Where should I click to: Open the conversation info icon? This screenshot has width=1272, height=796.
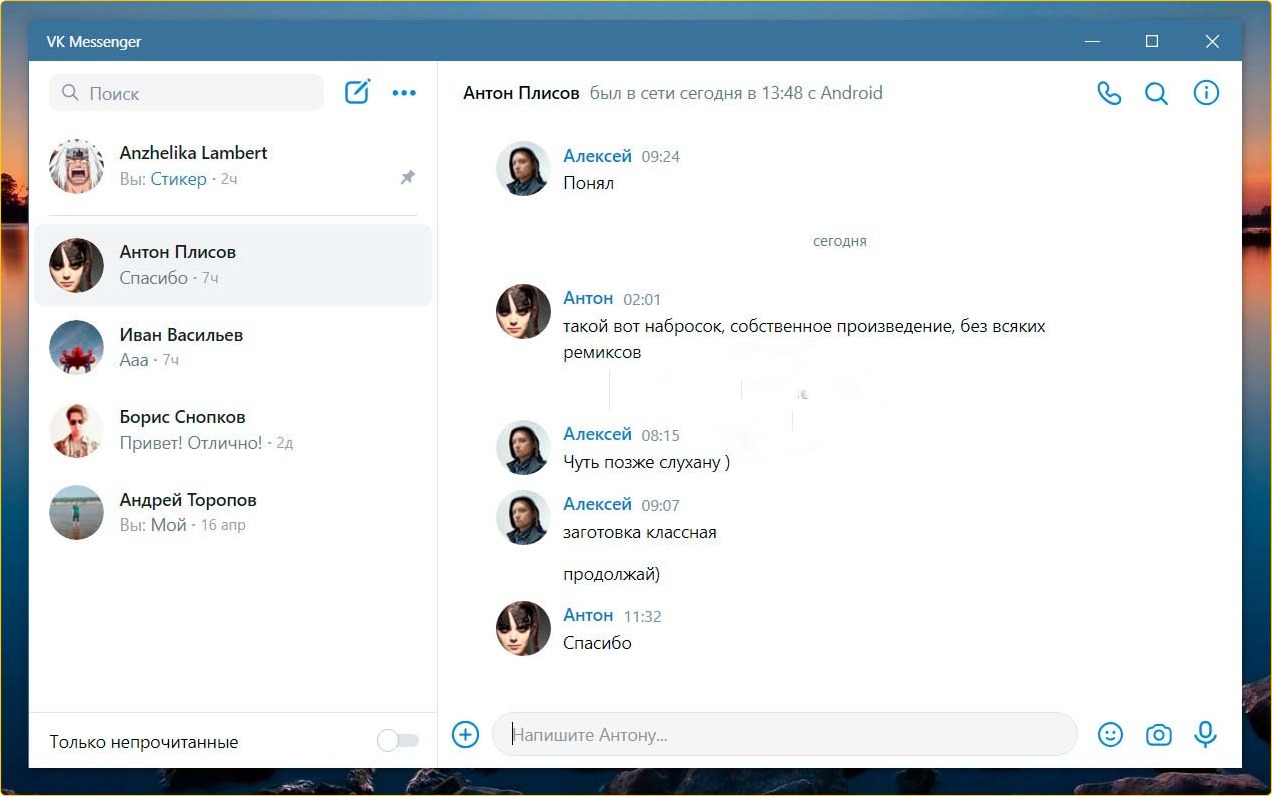[1206, 93]
